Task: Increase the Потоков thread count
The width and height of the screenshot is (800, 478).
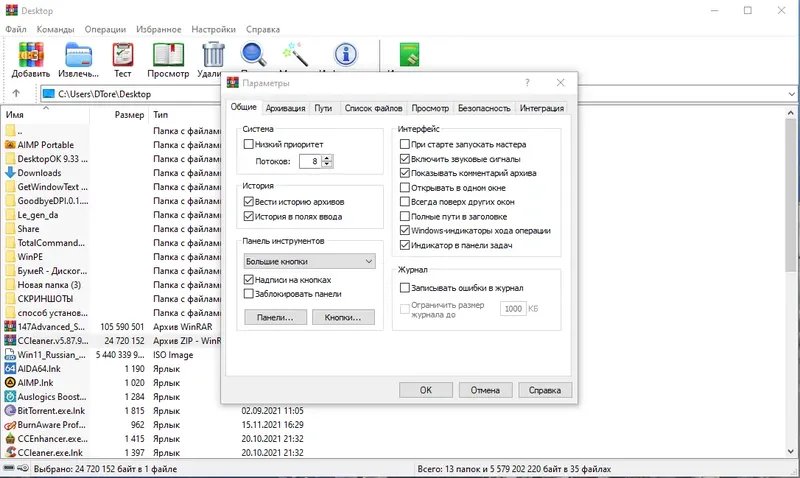Action: (x=327, y=158)
